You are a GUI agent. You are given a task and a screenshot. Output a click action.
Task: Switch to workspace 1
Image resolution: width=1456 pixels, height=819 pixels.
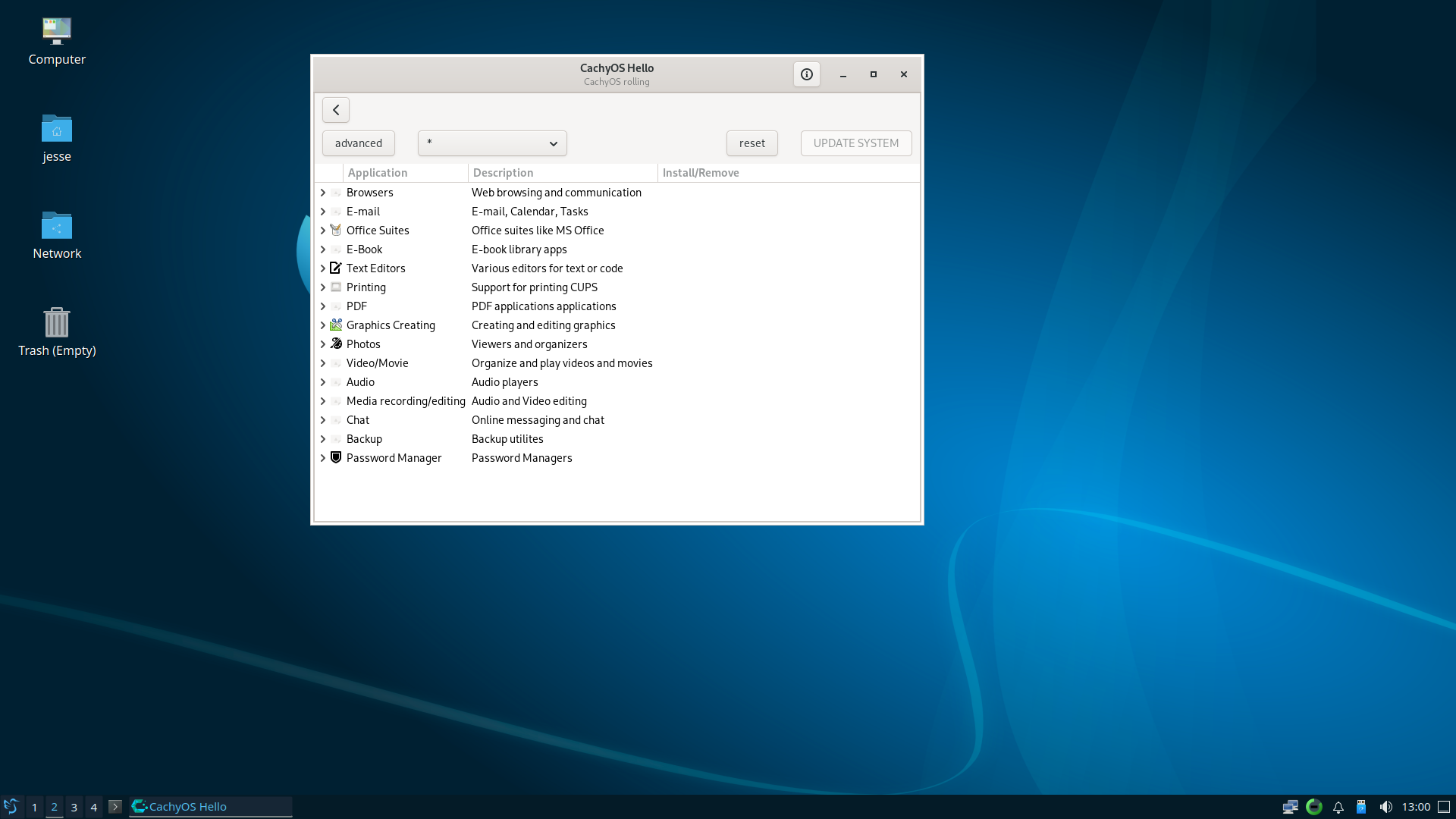34,807
